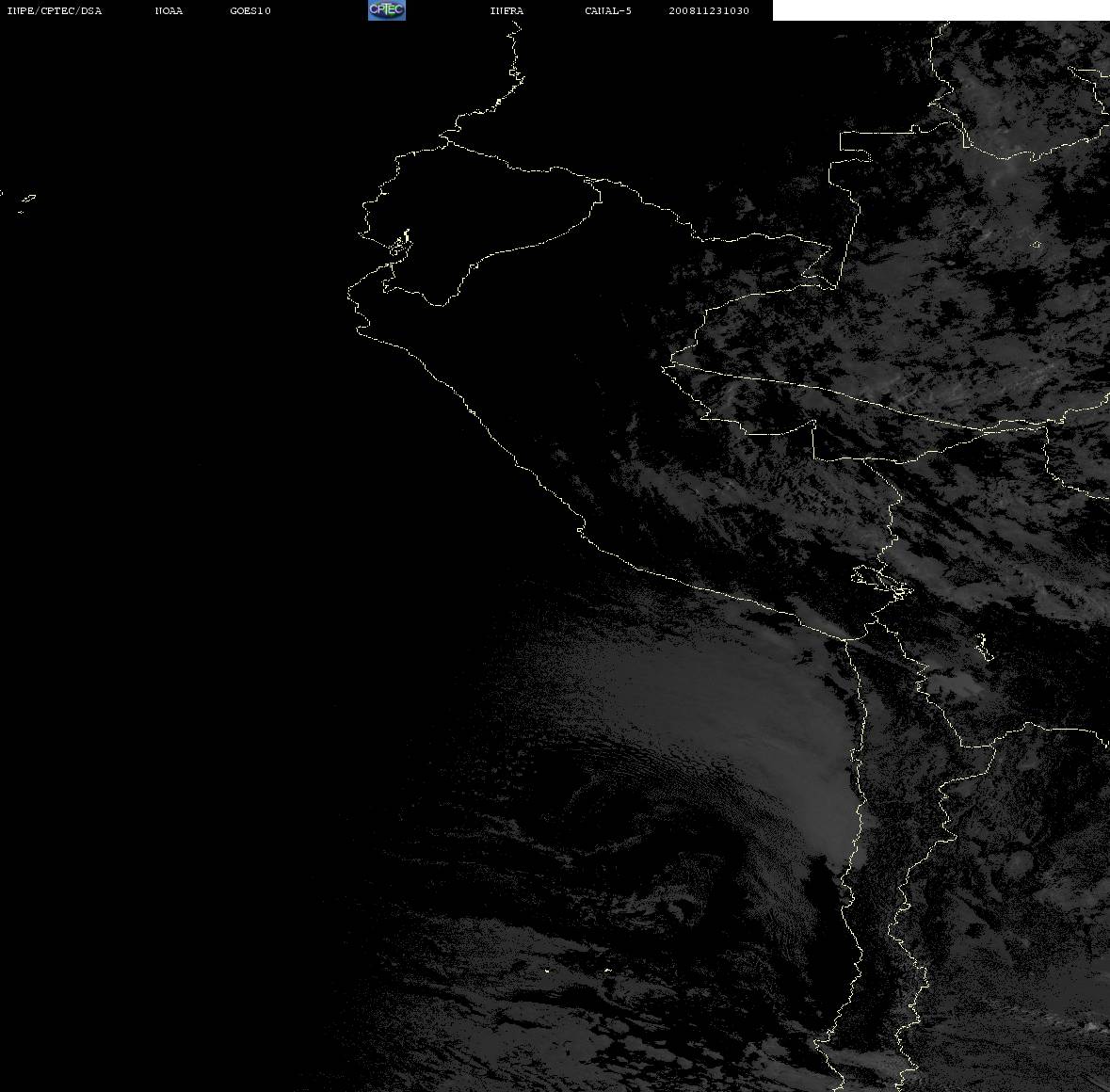This screenshot has width=1110, height=1092.
Task: Click the Lake Titicaca outline
Action: (881, 582)
